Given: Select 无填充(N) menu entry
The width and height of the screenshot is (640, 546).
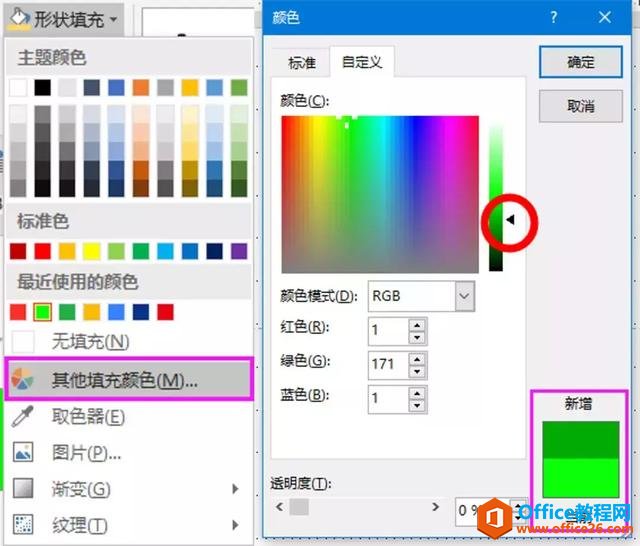Looking at the screenshot, I should (129, 342).
